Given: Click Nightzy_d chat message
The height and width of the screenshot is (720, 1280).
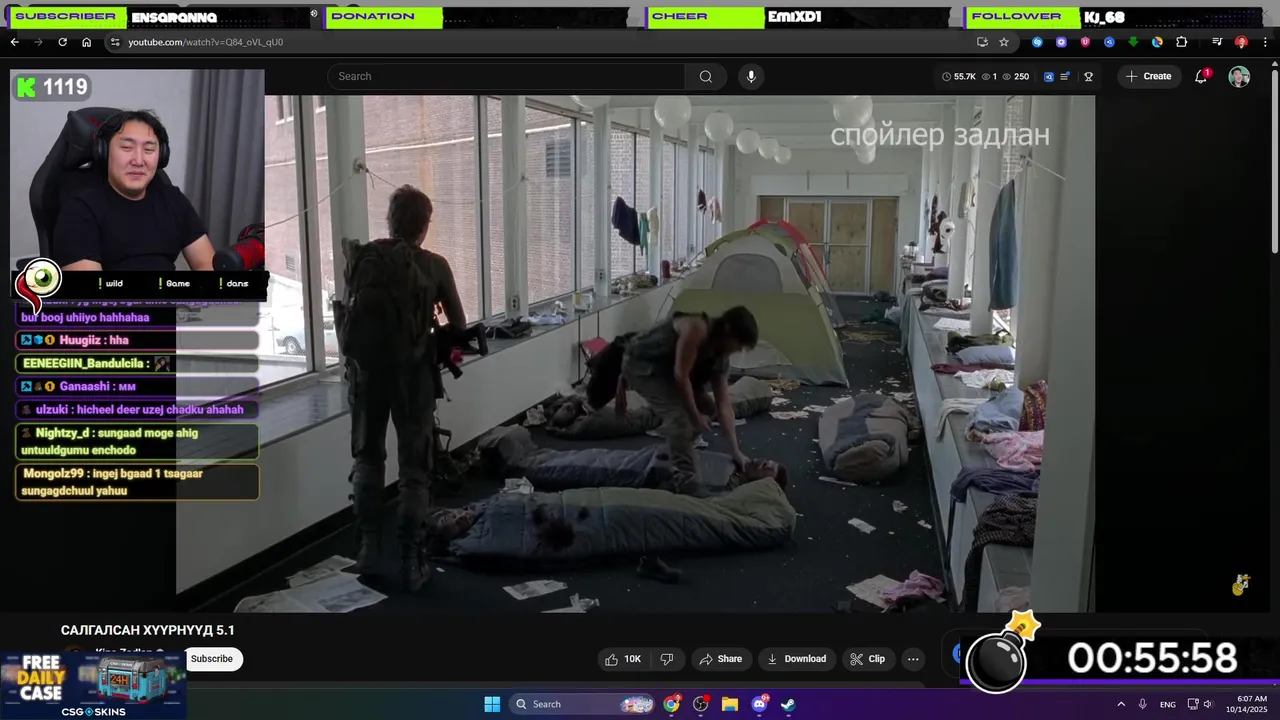Looking at the screenshot, I should 137,441.
